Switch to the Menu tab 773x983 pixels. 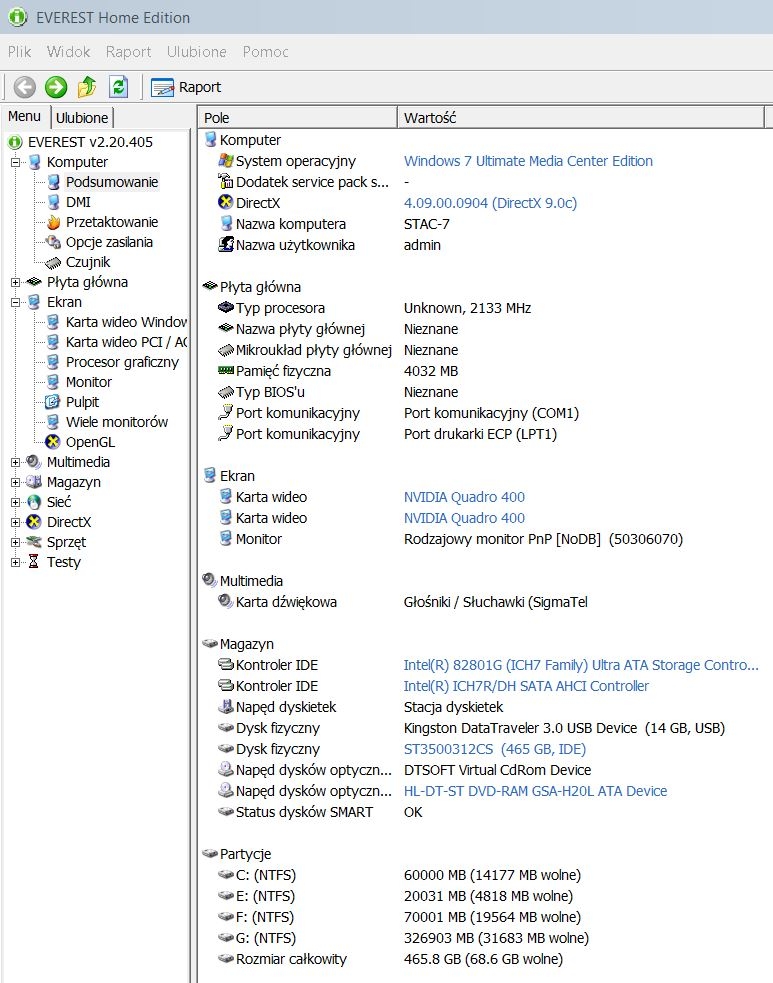point(24,117)
